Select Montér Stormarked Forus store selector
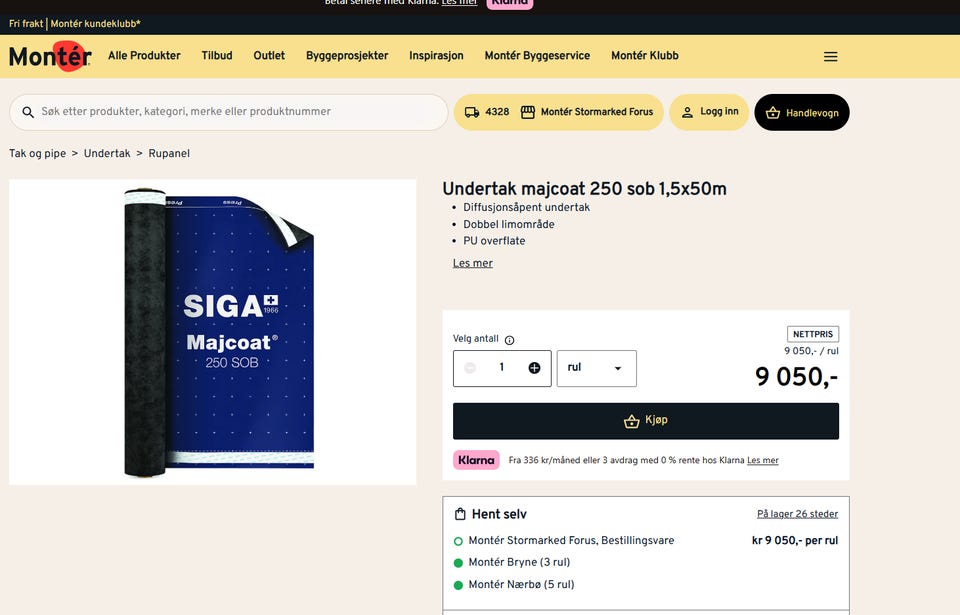 pos(587,112)
